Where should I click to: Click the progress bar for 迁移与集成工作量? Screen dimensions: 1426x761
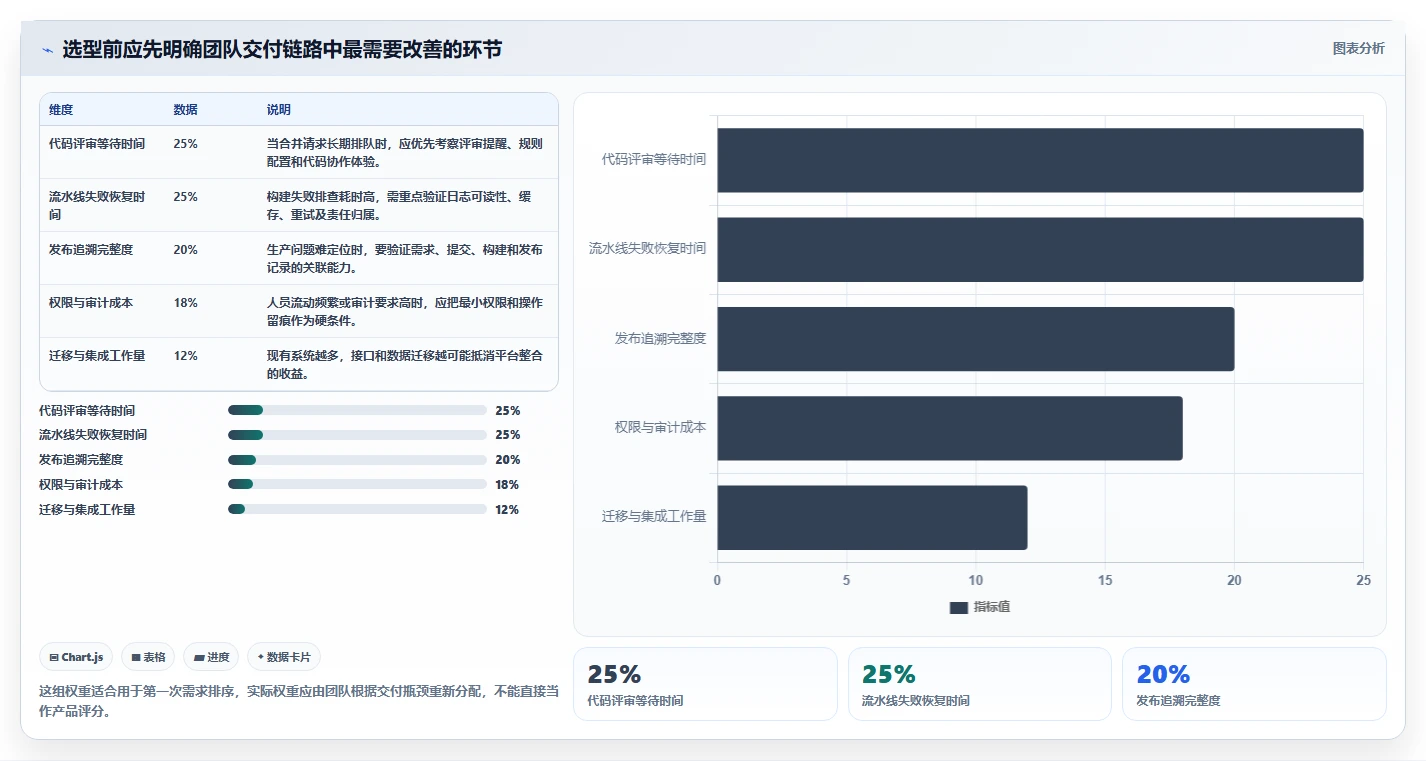(357, 510)
